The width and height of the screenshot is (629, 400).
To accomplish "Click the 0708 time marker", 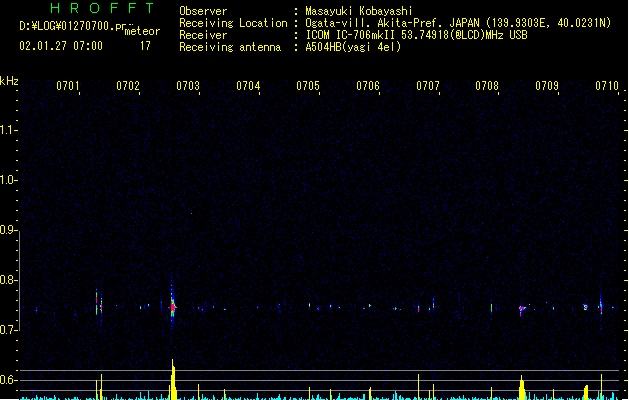I will (487, 86).
